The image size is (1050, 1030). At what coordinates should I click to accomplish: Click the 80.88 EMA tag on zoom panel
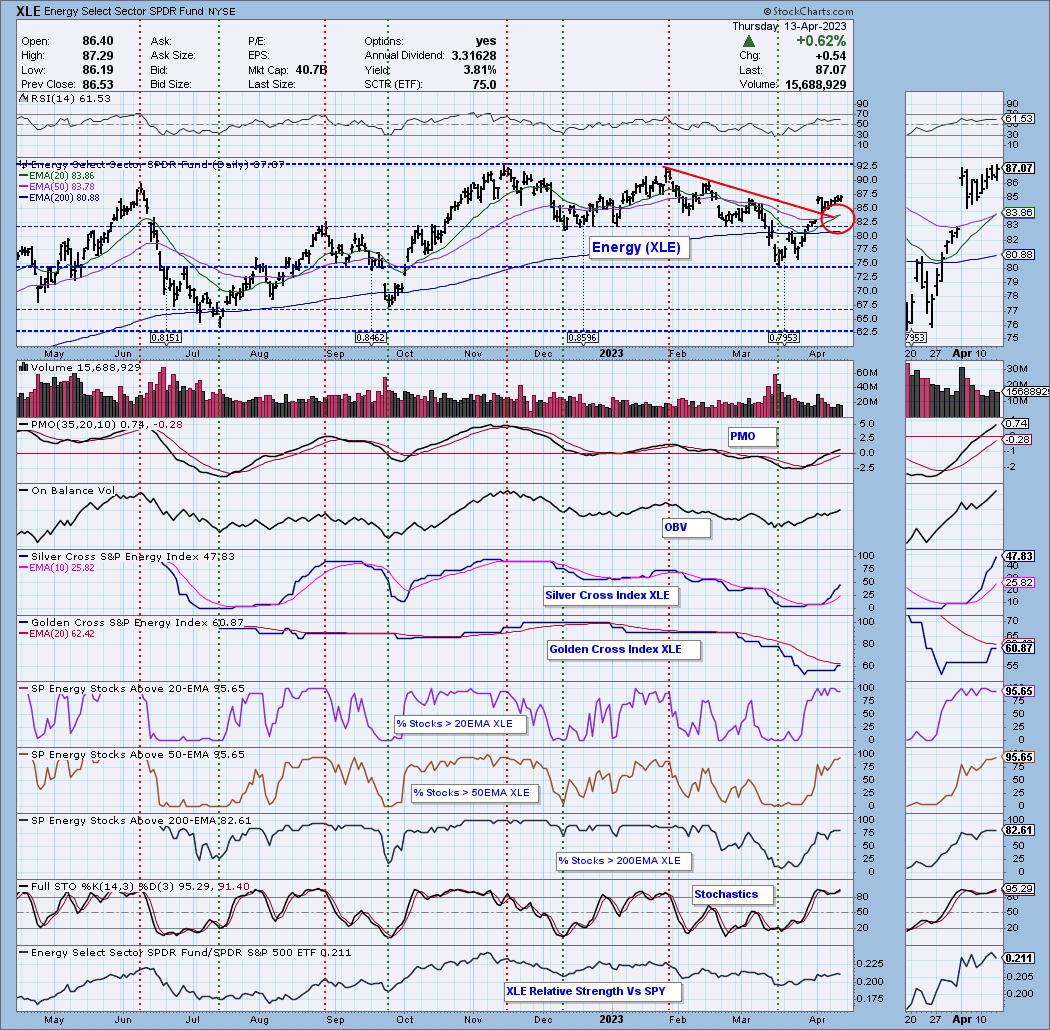click(1019, 254)
